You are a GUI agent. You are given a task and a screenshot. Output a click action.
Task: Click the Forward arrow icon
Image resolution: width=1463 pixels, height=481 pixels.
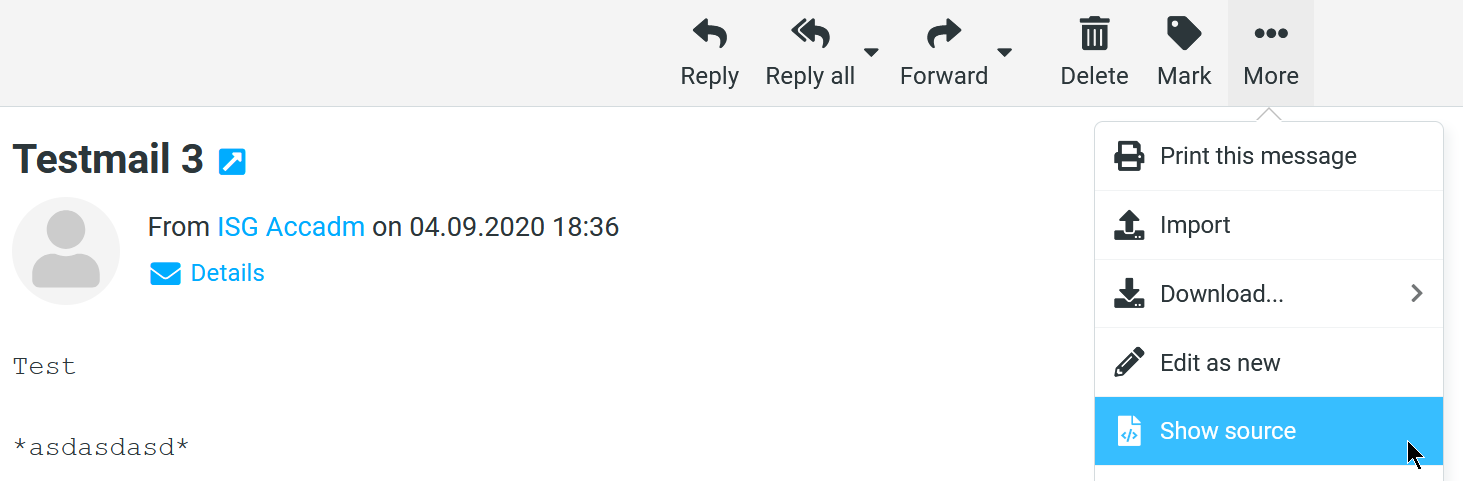[x=944, y=35]
